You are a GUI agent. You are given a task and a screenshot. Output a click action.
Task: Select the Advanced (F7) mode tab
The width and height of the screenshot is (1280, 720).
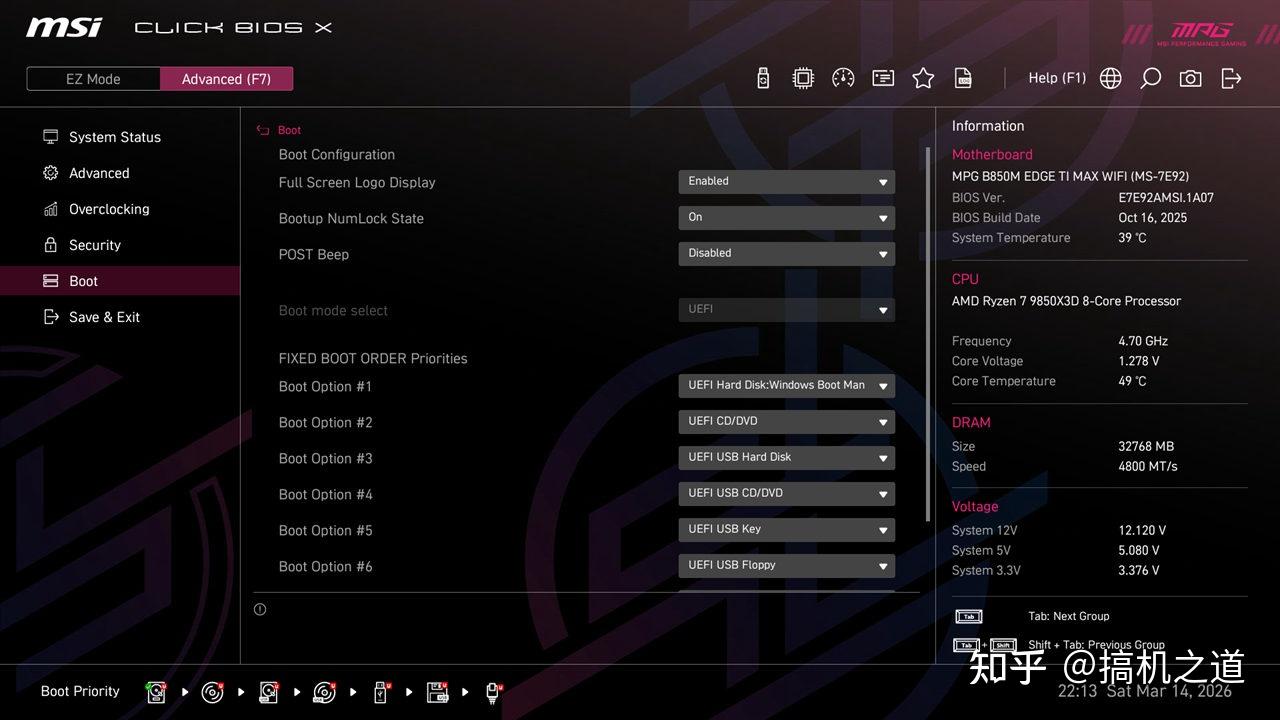tap(226, 79)
